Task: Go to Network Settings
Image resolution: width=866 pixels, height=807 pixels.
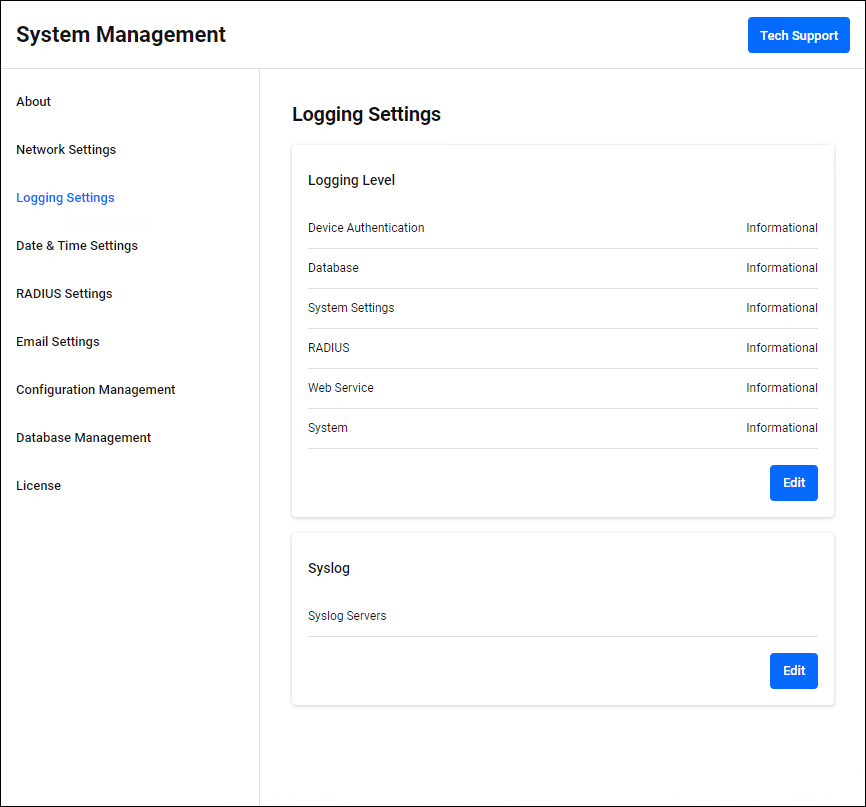Action: [66, 150]
